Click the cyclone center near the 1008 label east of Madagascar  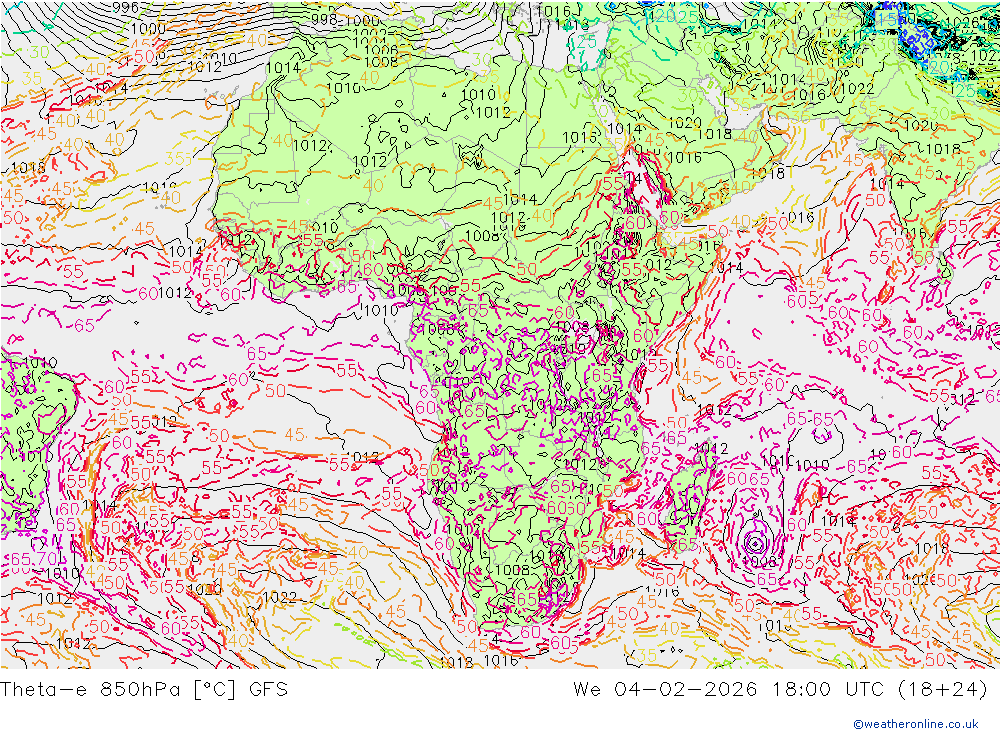pyautogui.click(x=756, y=544)
